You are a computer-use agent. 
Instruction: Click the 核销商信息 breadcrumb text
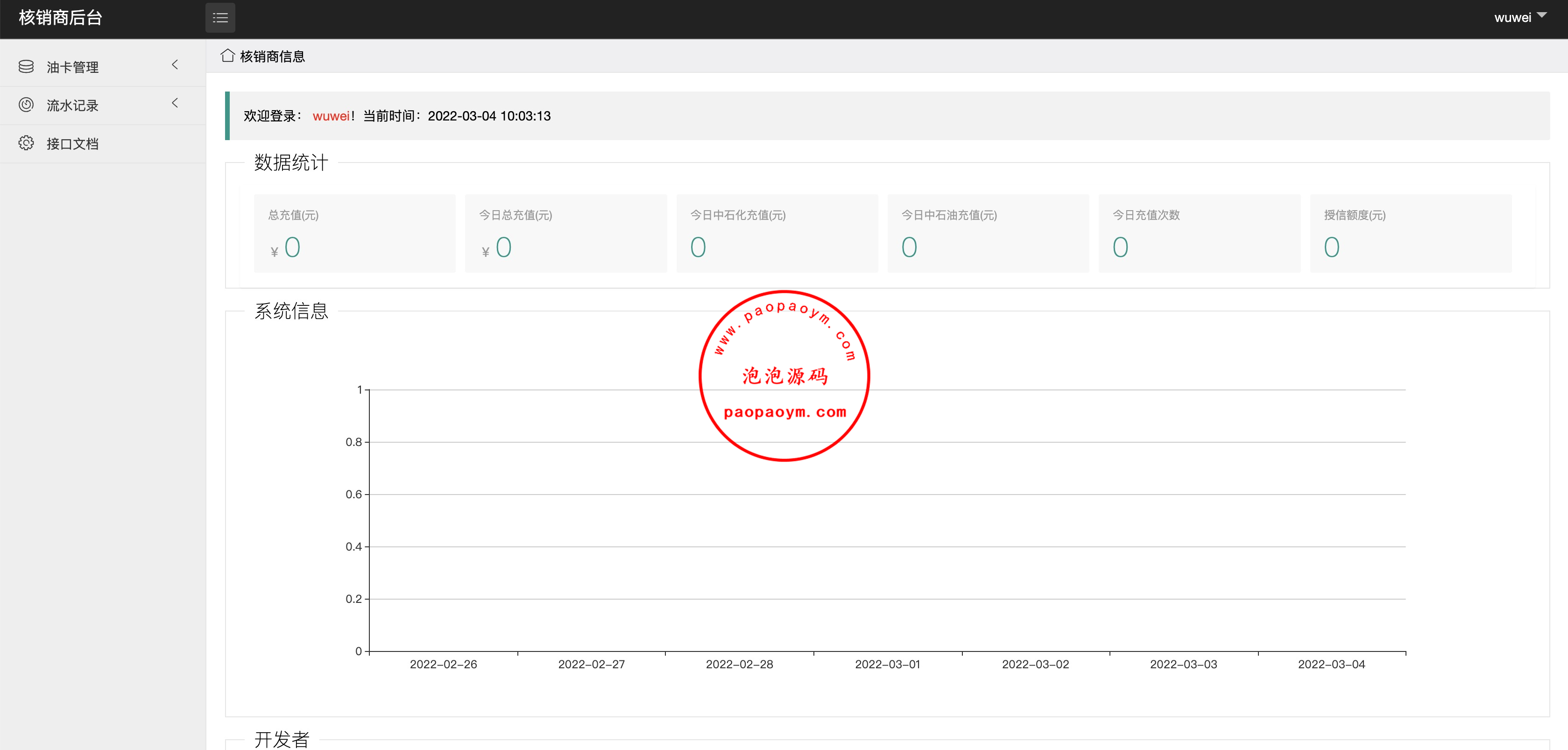(x=272, y=57)
